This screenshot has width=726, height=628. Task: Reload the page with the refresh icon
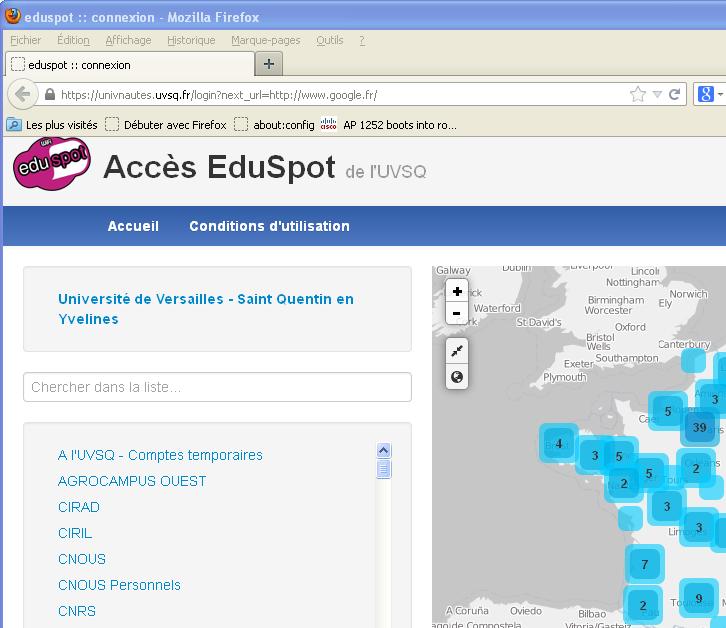(674, 94)
